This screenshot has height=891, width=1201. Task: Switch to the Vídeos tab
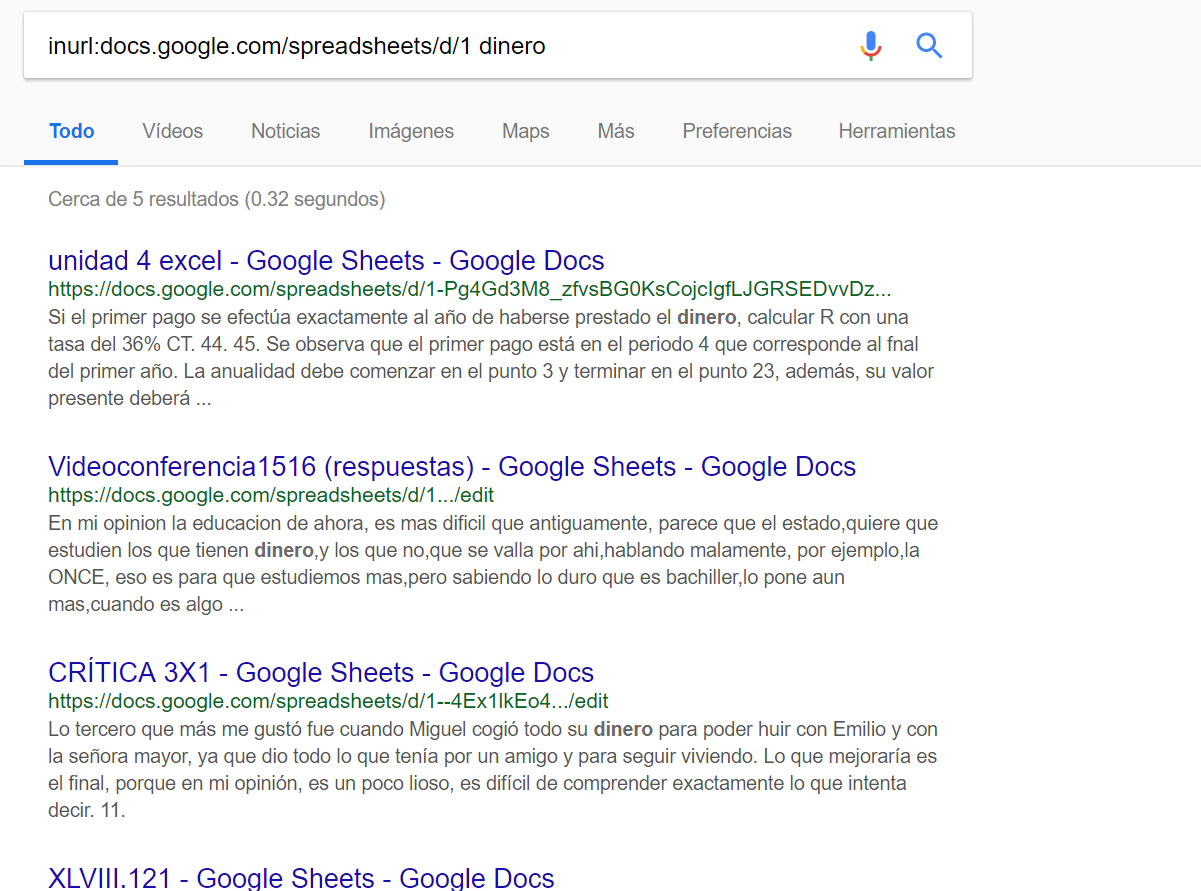(x=172, y=131)
